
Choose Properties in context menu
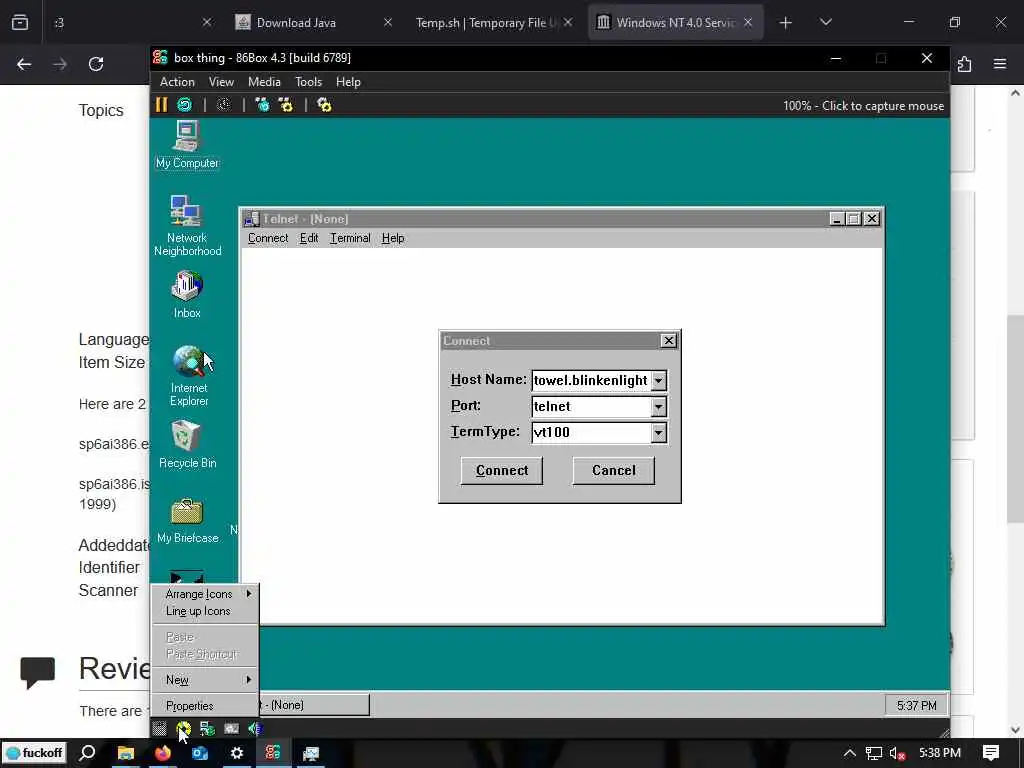pos(205,705)
